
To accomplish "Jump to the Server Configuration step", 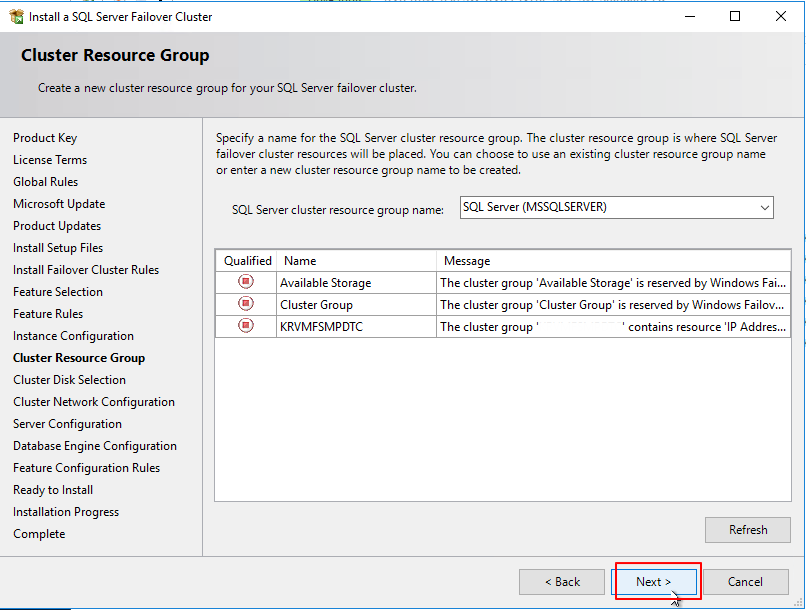I will [67, 424].
